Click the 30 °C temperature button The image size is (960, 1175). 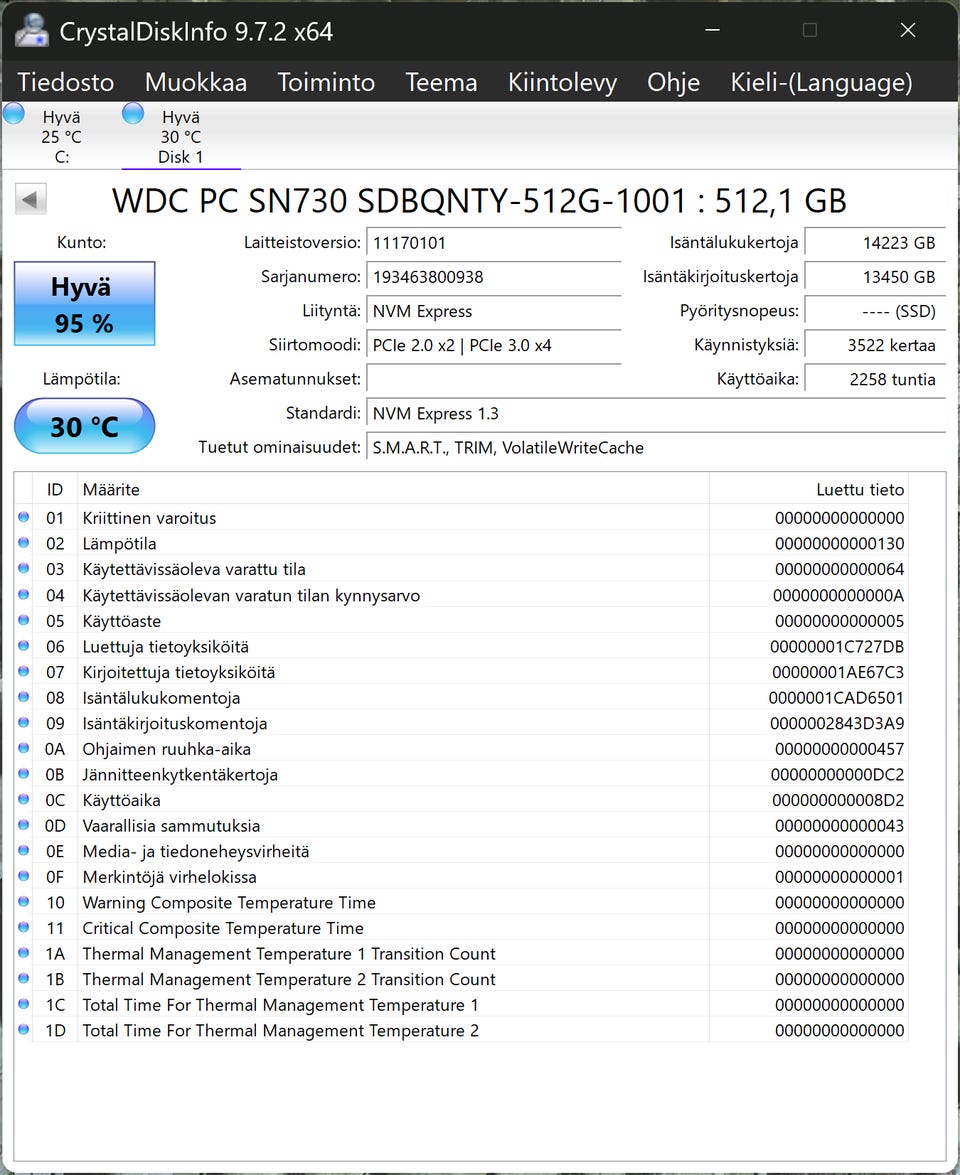point(85,426)
